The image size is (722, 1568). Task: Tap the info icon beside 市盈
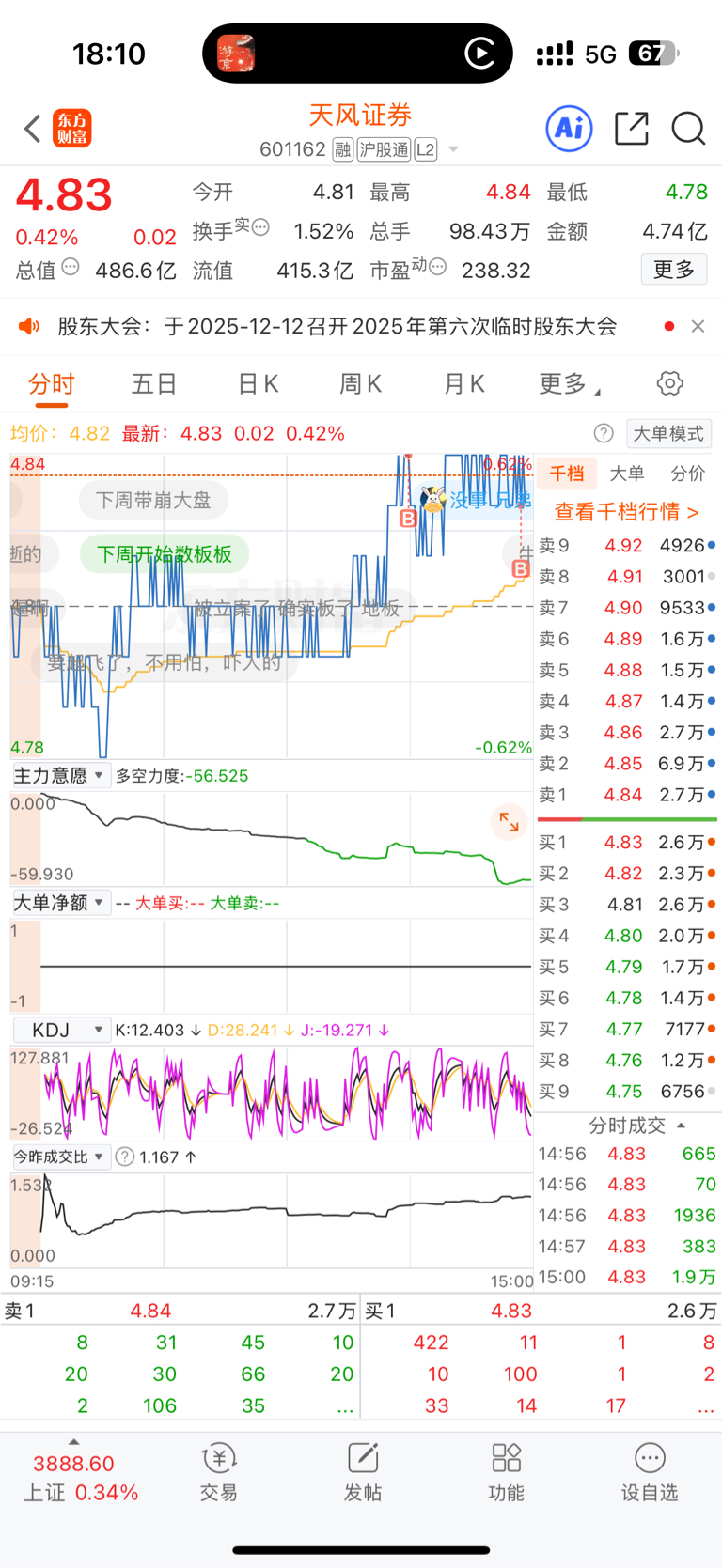point(437,267)
